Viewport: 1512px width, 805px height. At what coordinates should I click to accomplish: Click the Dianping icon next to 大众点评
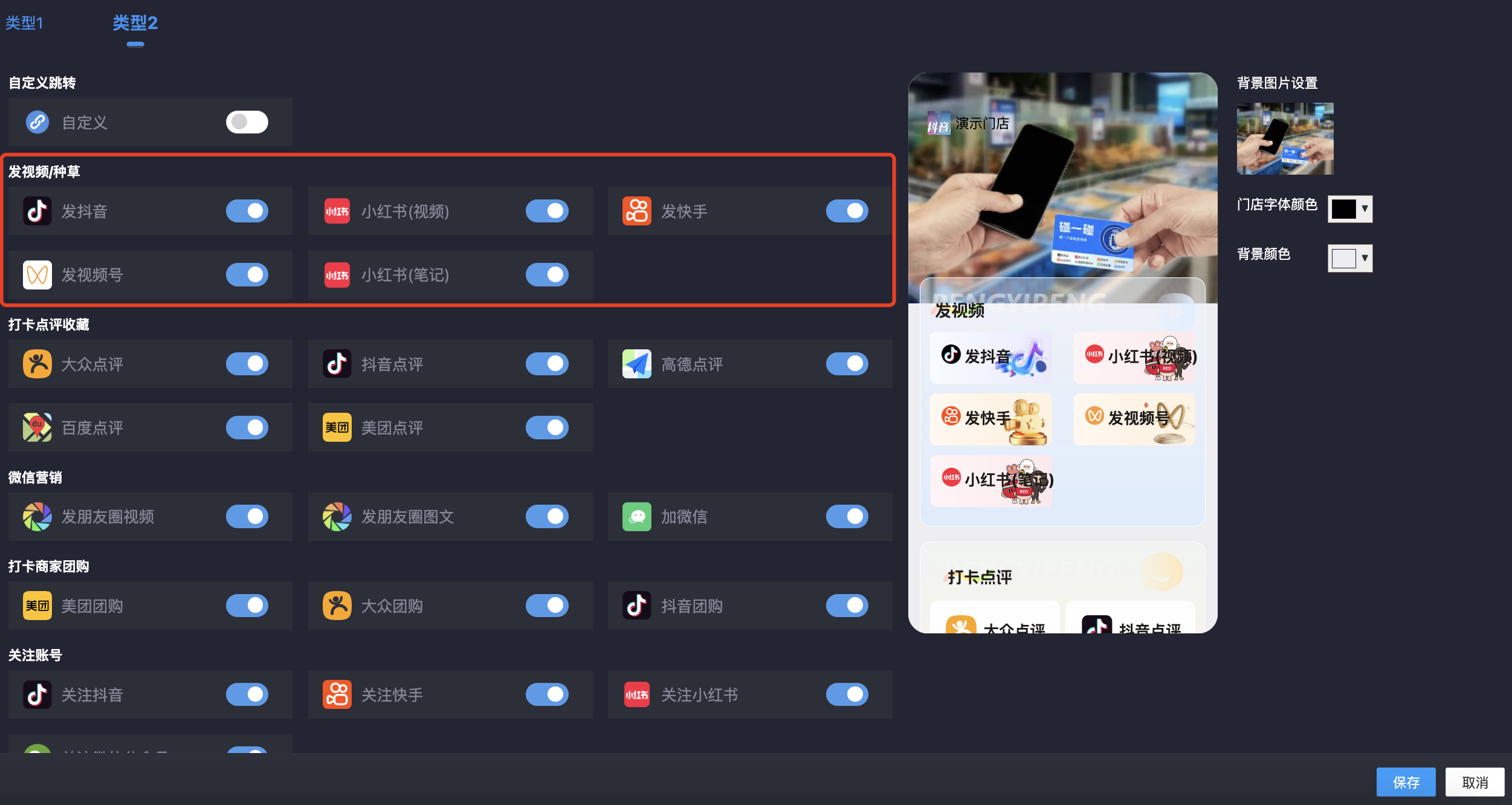37,364
